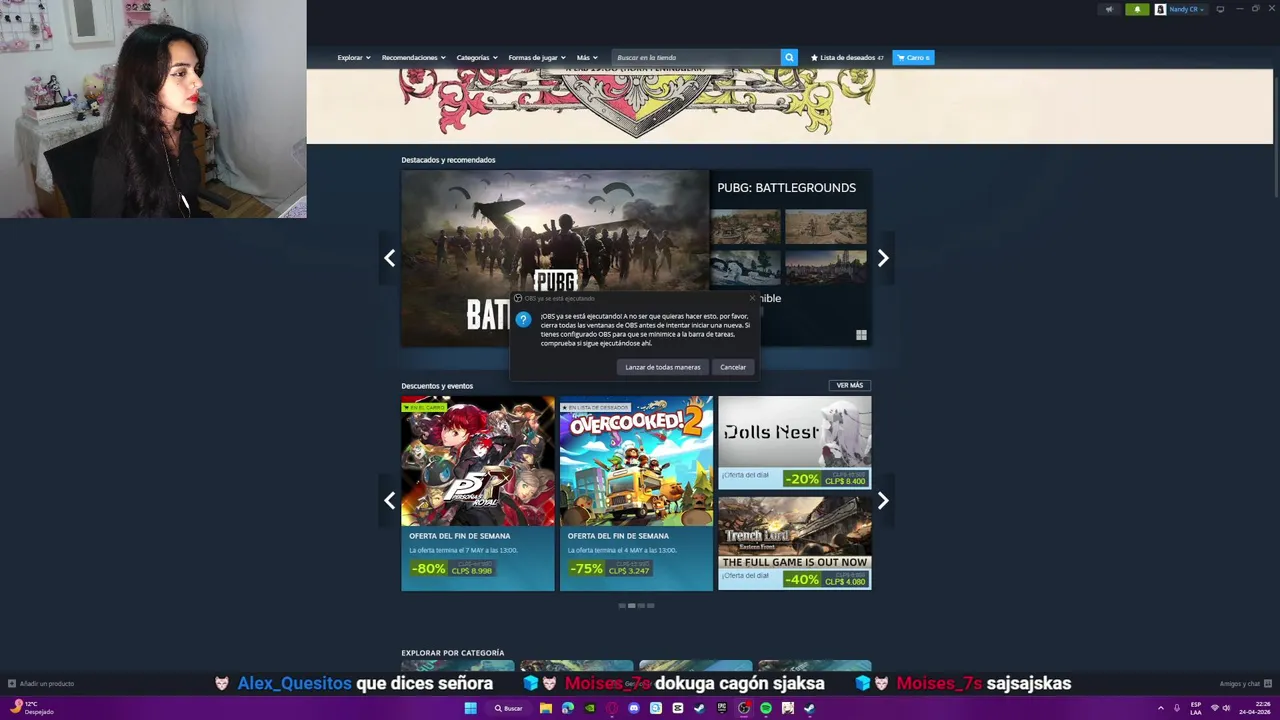1280x720 pixels.
Task: Focus the Buscar en la tienda field
Action: 696,57
